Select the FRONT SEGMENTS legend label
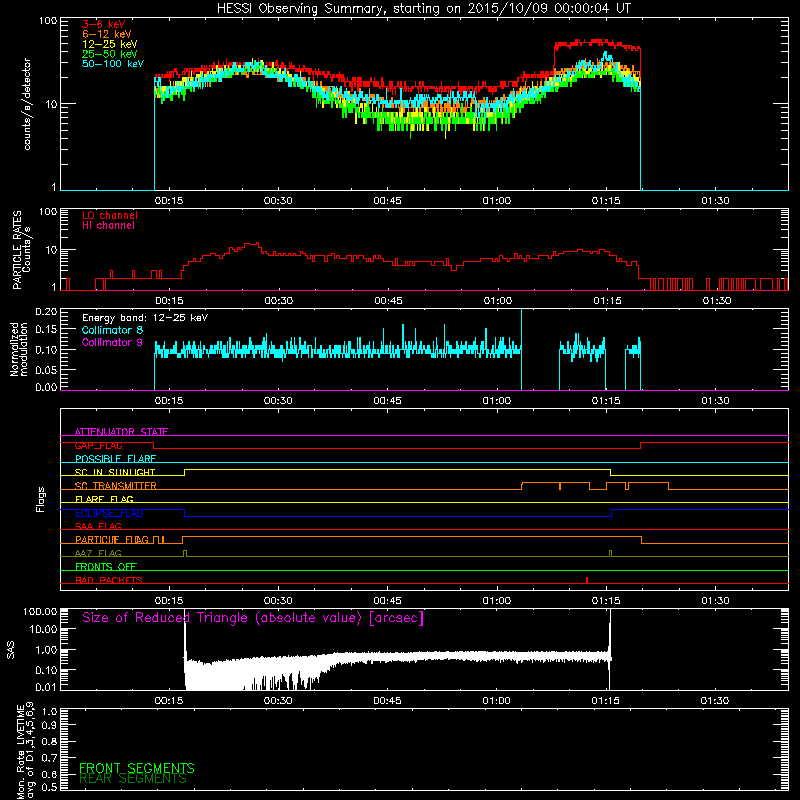The width and height of the screenshot is (800, 800). click(137, 768)
